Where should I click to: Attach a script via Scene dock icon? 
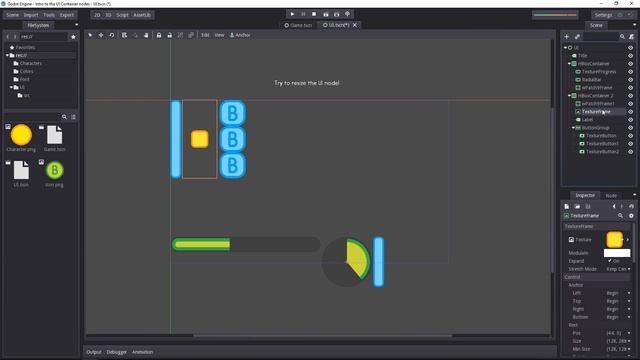[631, 37]
